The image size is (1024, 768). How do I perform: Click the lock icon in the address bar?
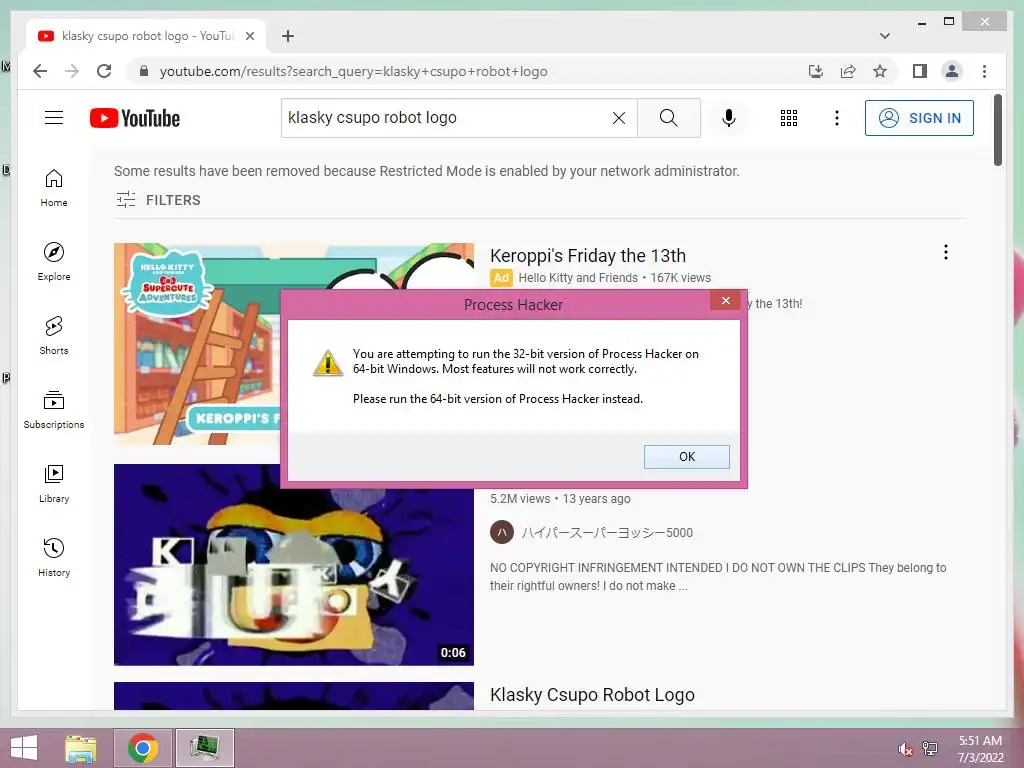[x=144, y=71]
